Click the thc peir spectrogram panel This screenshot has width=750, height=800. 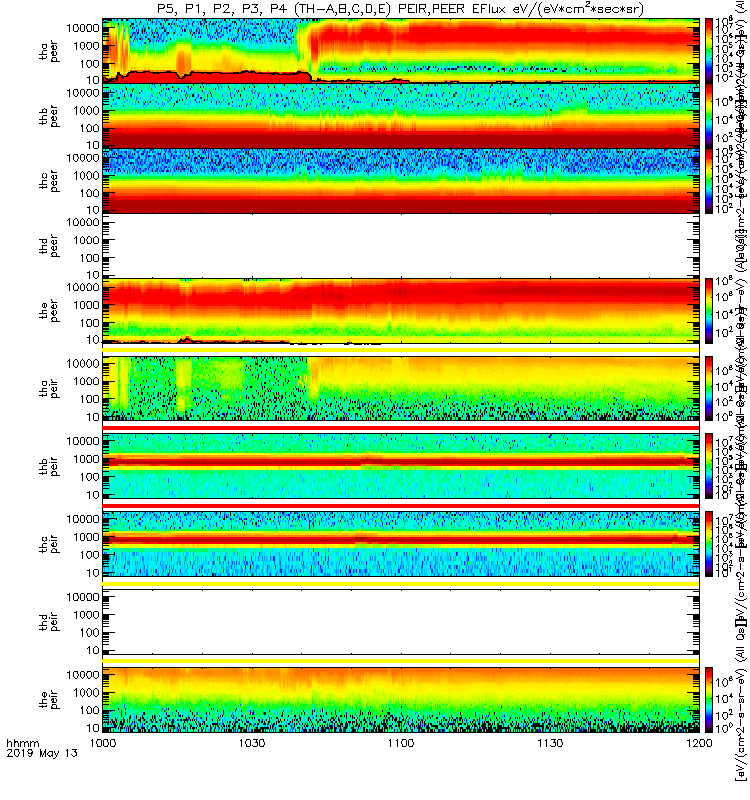[x=401, y=544]
